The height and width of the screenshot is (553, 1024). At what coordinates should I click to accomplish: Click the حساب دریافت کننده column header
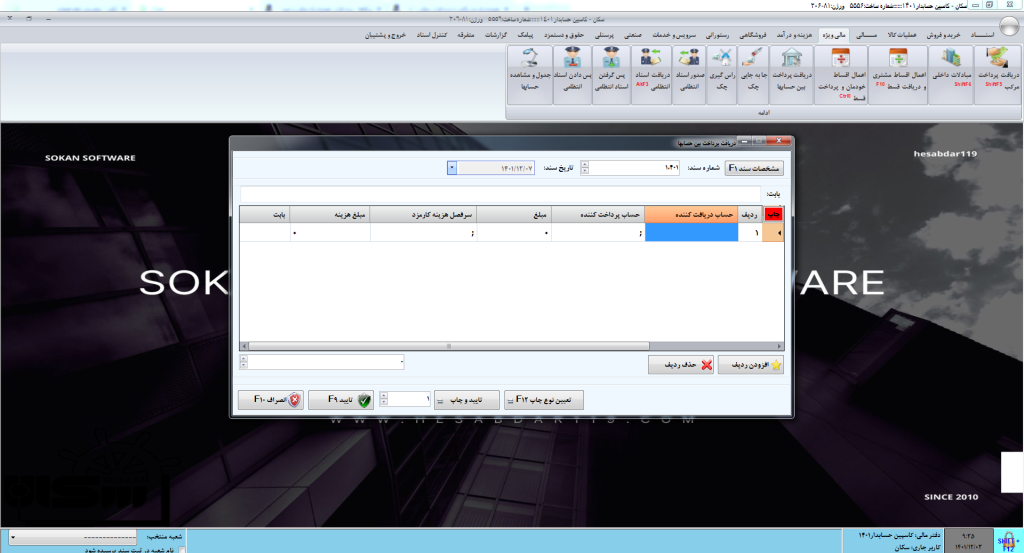691,214
